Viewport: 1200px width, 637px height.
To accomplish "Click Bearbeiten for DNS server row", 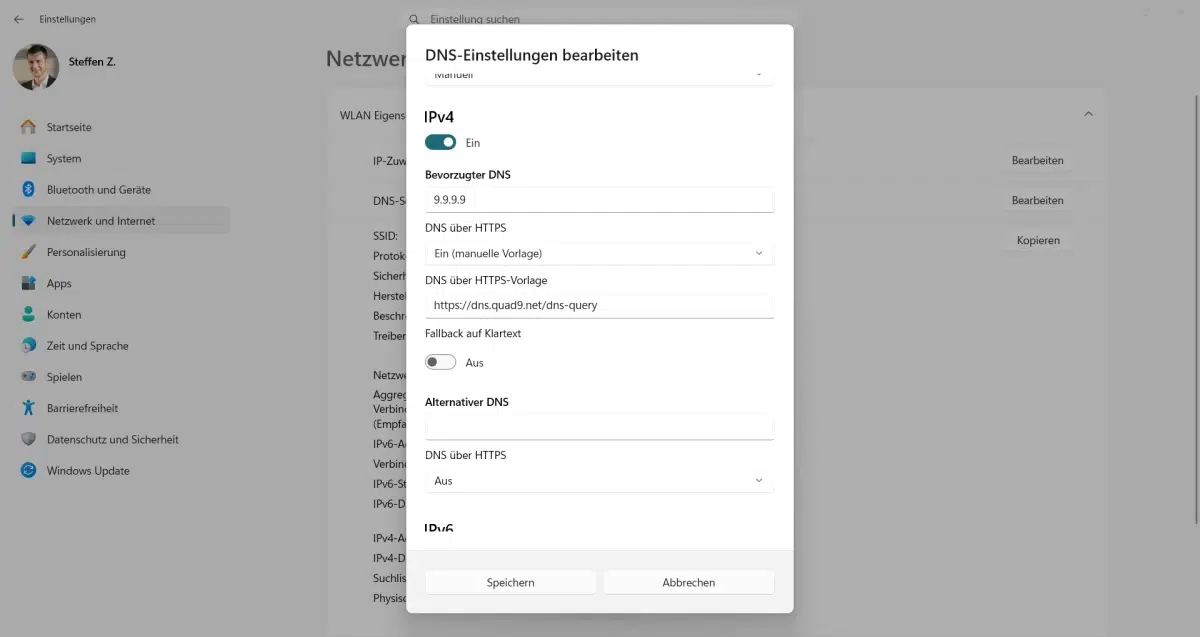I will click(x=1037, y=200).
